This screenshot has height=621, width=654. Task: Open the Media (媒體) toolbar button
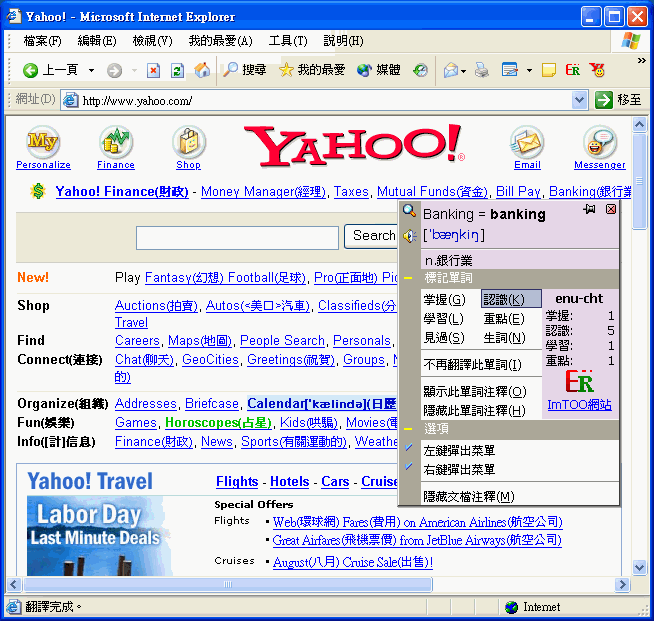pyautogui.click(x=379, y=70)
